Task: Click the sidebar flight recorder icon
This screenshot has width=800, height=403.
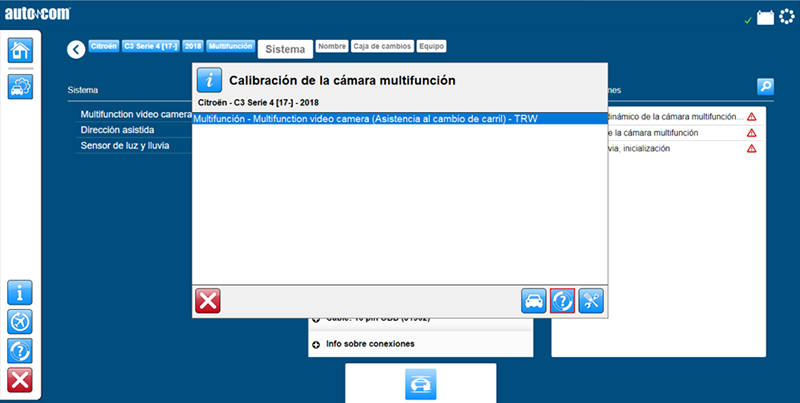Action: point(20,322)
